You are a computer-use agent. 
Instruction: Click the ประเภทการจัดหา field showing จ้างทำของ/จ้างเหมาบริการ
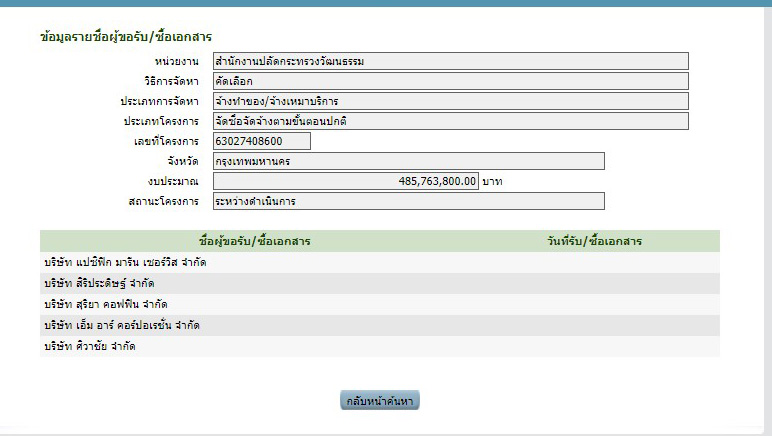(x=450, y=101)
